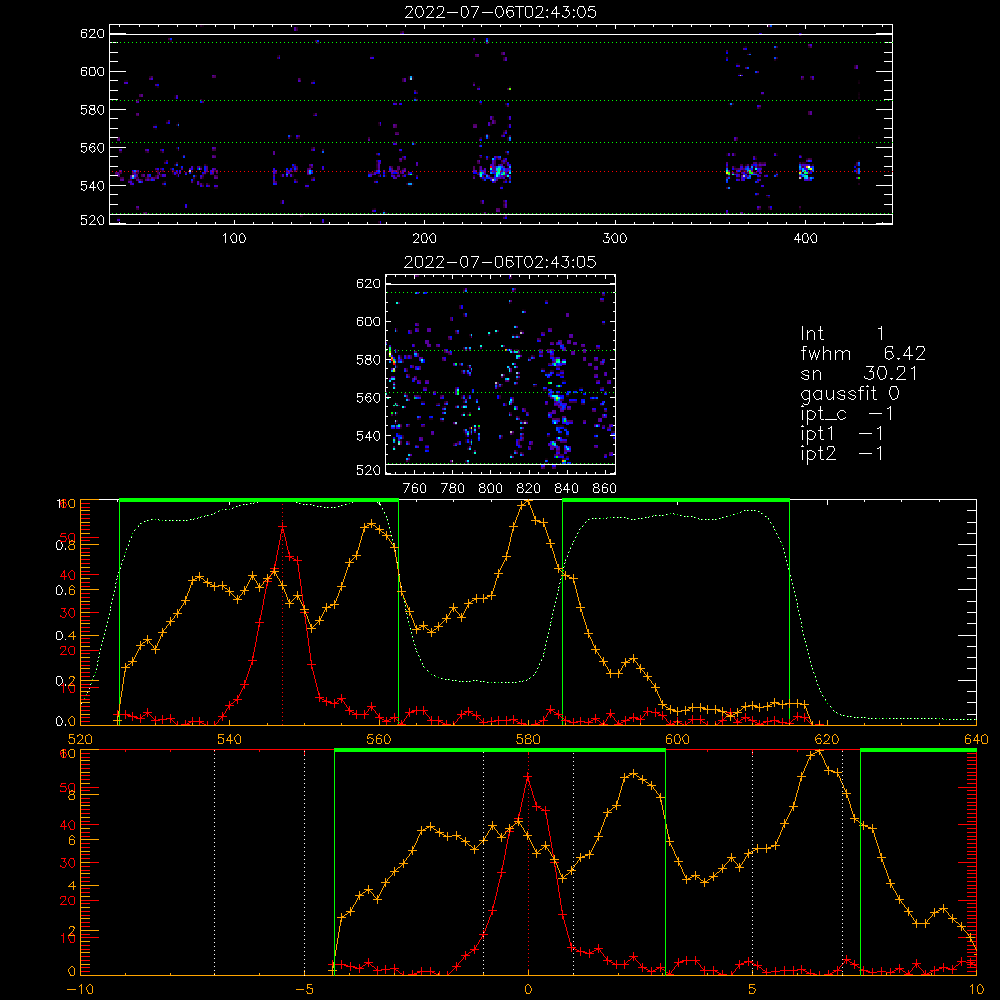1000x1000 pixels.
Task: Click the 'ipt_c -1' readout
Action: pyautogui.click(x=847, y=414)
